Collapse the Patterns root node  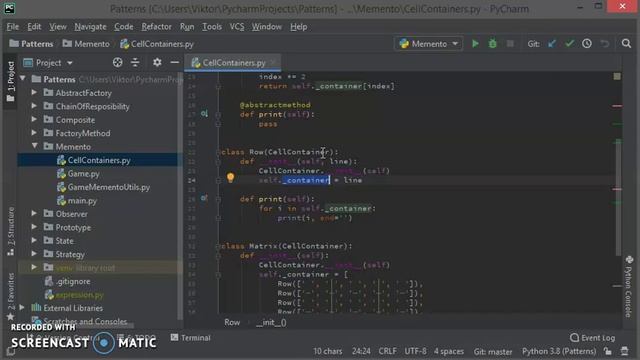click(23, 78)
